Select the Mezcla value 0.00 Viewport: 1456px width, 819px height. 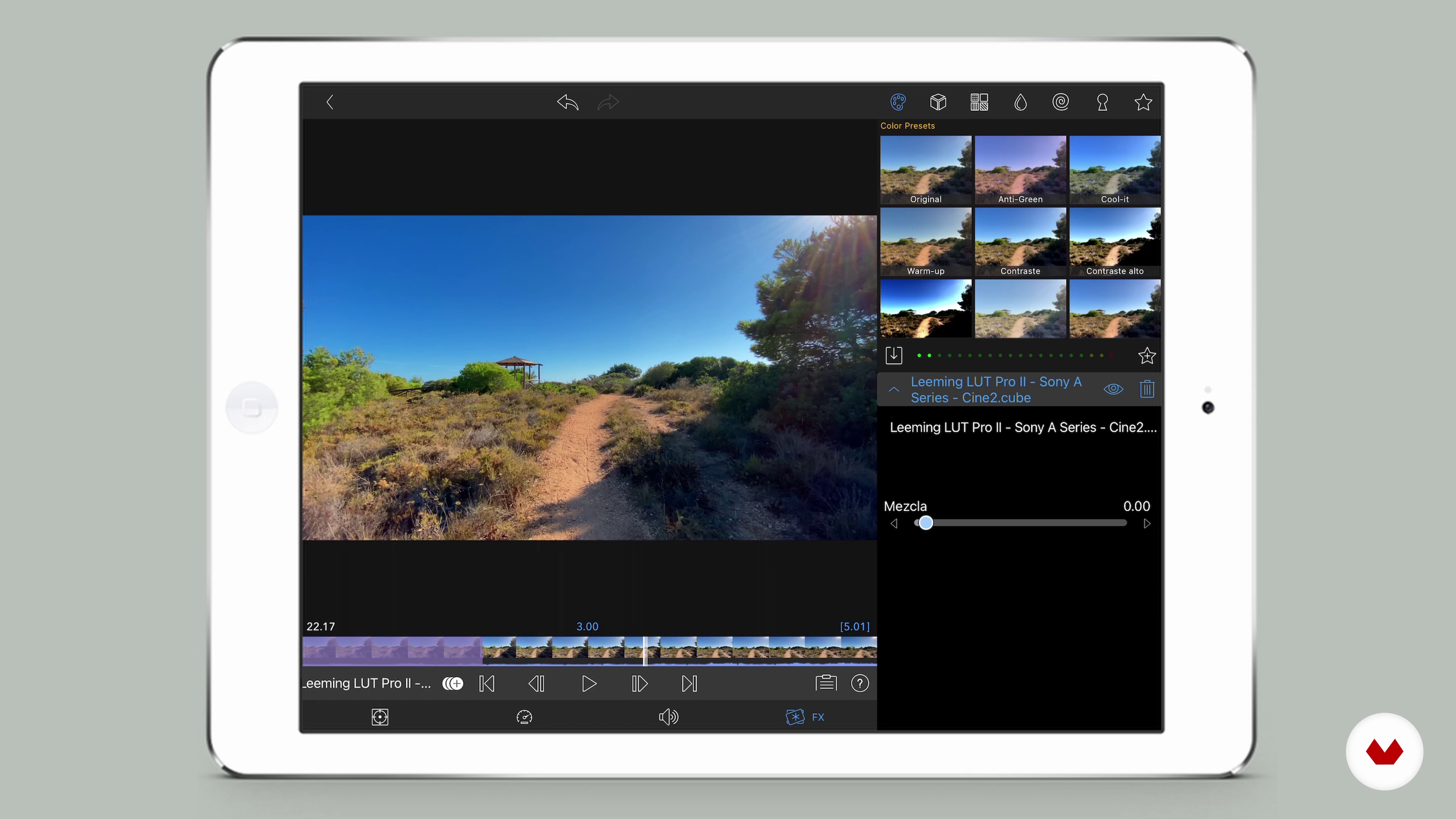click(x=1136, y=506)
